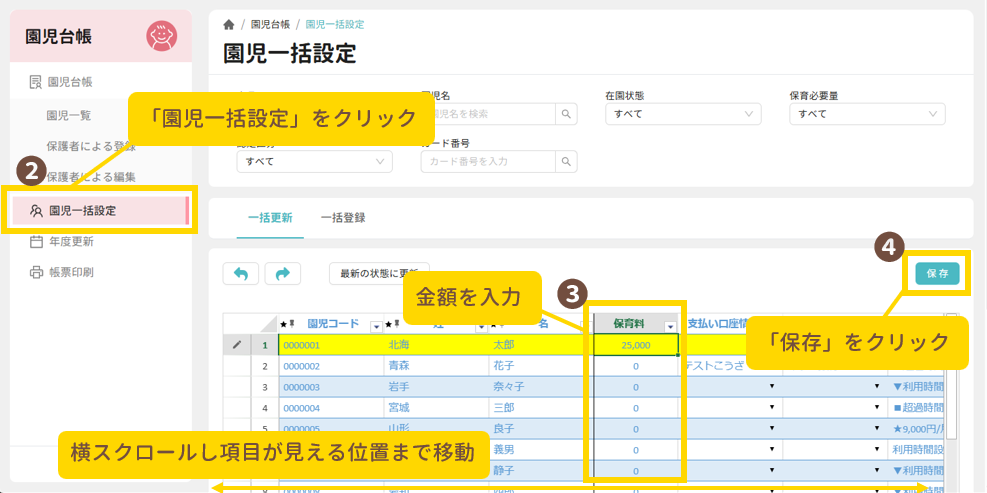Click the redo arrow button
The height and width of the screenshot is (493, 987).
coord(282,273)
